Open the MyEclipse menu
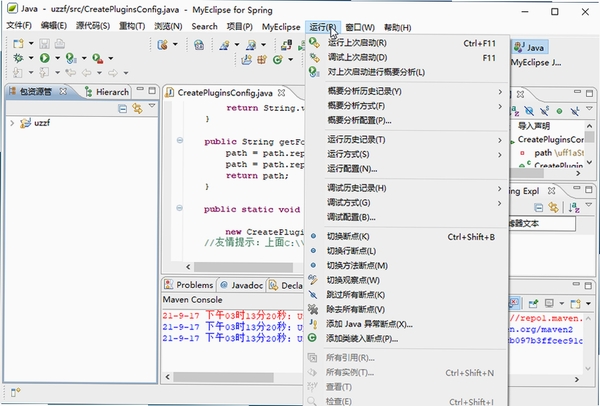The image size is (600, 406). click(x=281, y=27)
